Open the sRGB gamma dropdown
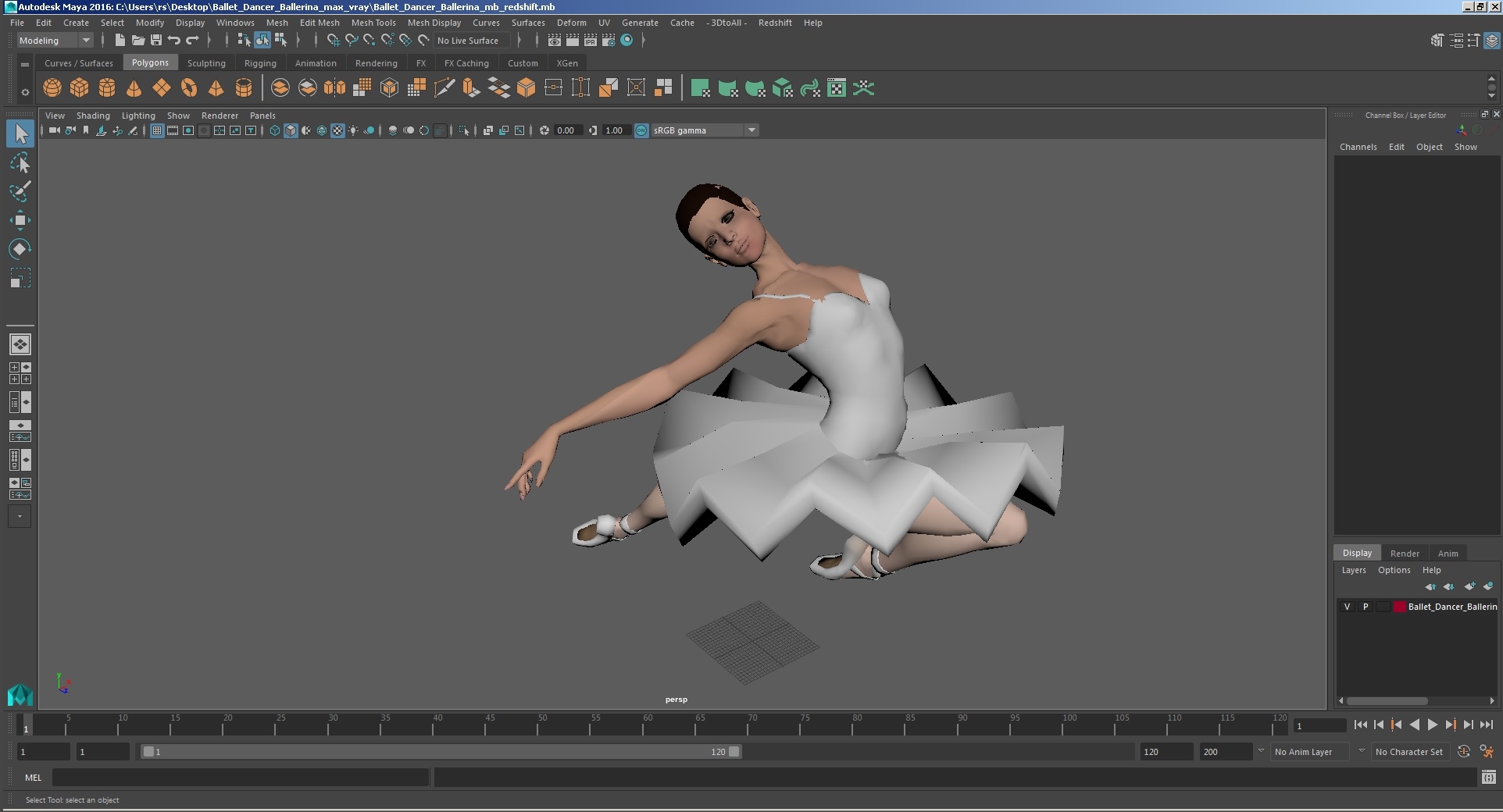The width and height of the screenshot is (1503, 812). 751,130
